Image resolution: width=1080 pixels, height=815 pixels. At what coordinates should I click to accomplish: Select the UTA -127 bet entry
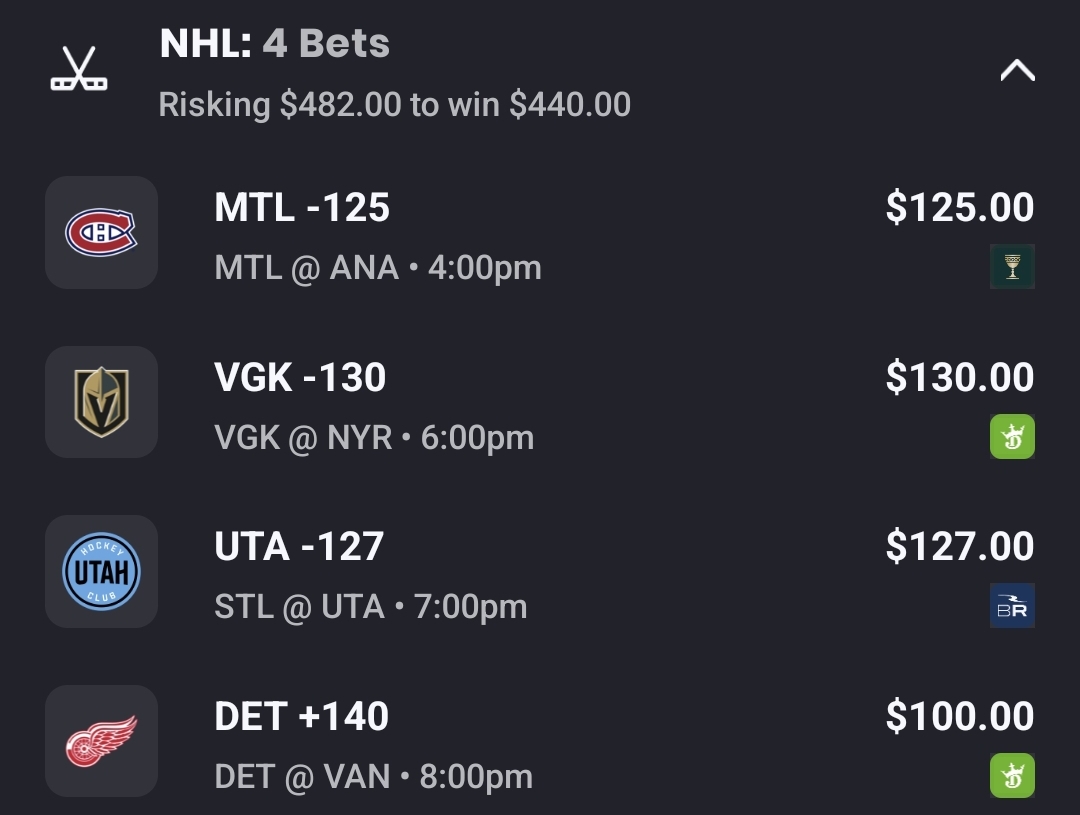299,547
